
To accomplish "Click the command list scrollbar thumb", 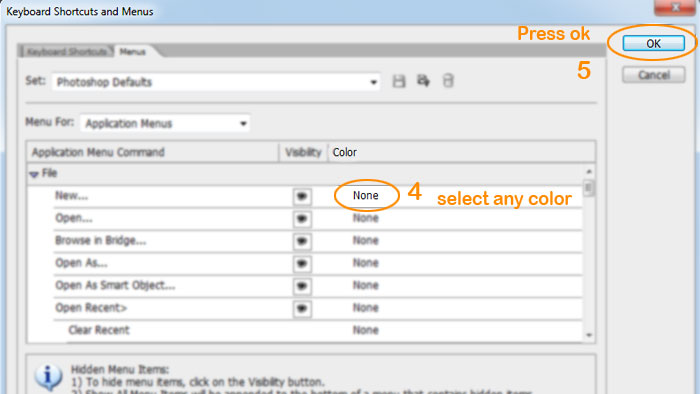I will tap(588, 187).
